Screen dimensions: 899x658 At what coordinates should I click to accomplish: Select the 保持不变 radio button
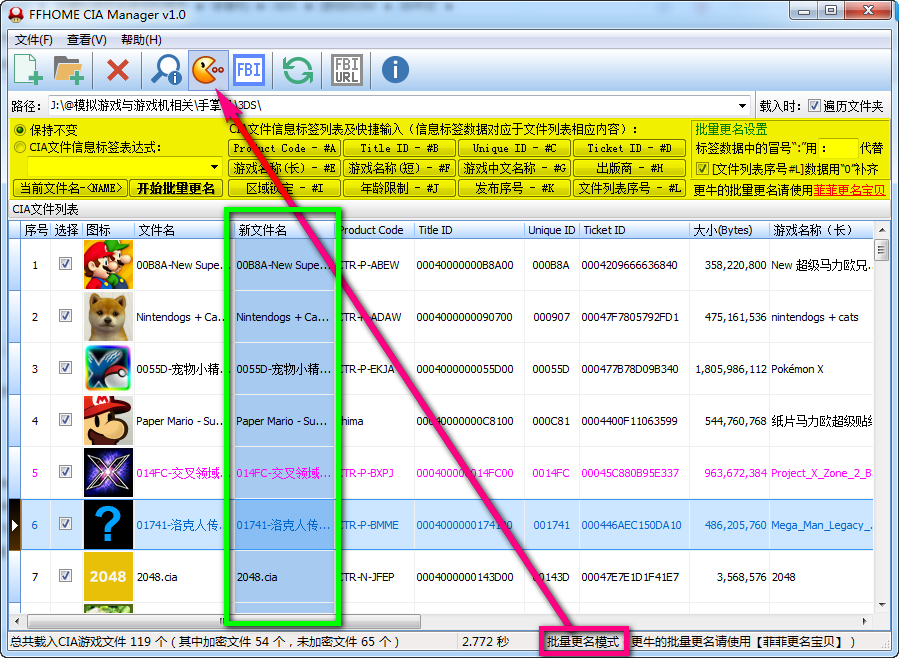point(20,130)
